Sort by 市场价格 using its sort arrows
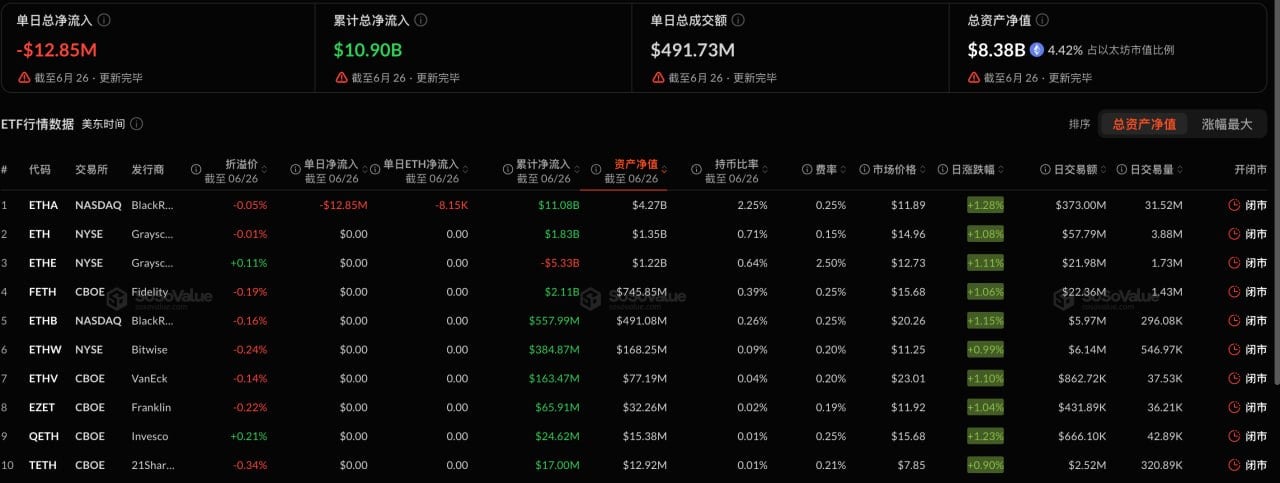 pos(925,170)
